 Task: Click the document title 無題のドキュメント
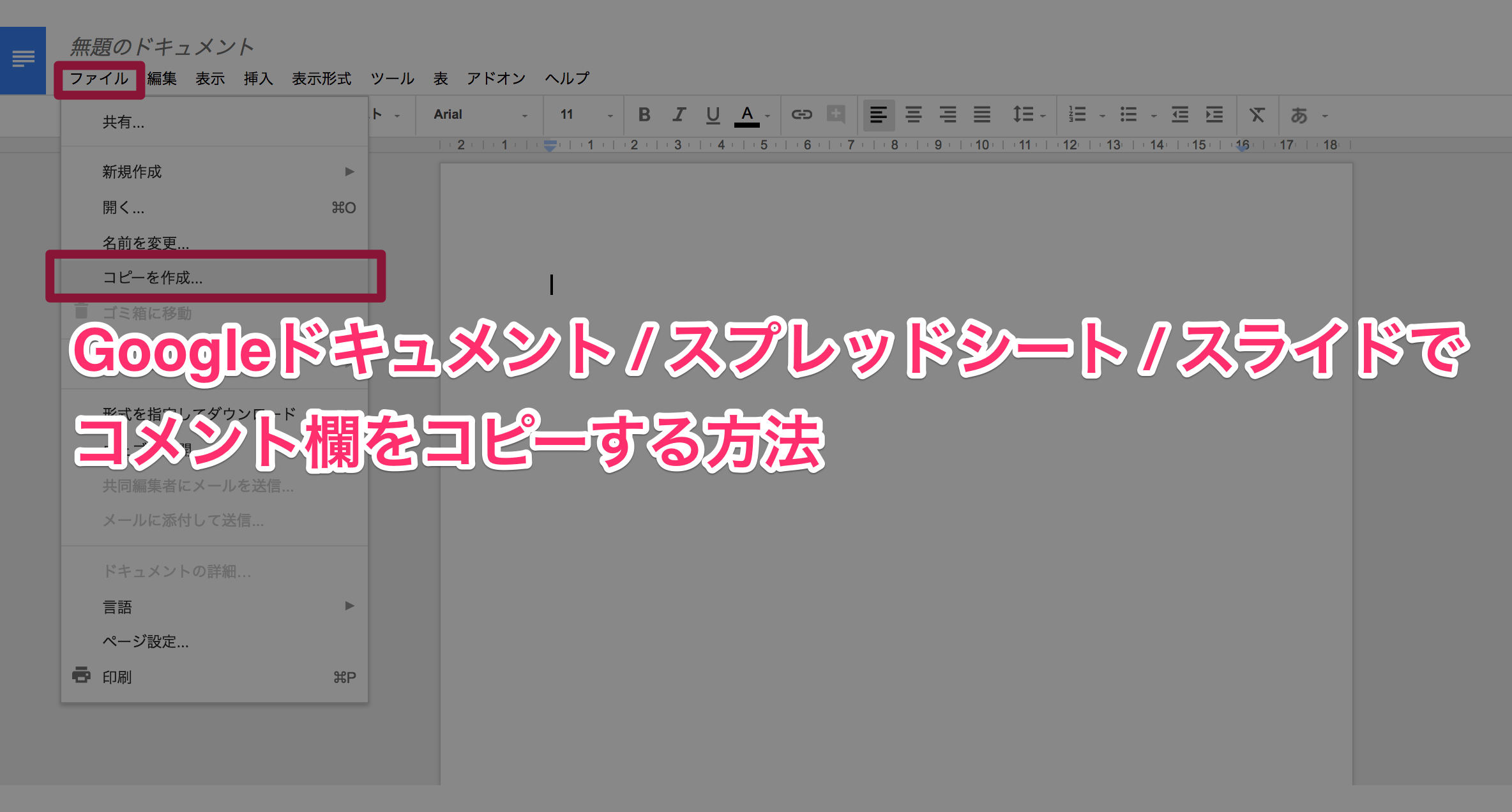[162, 47]
